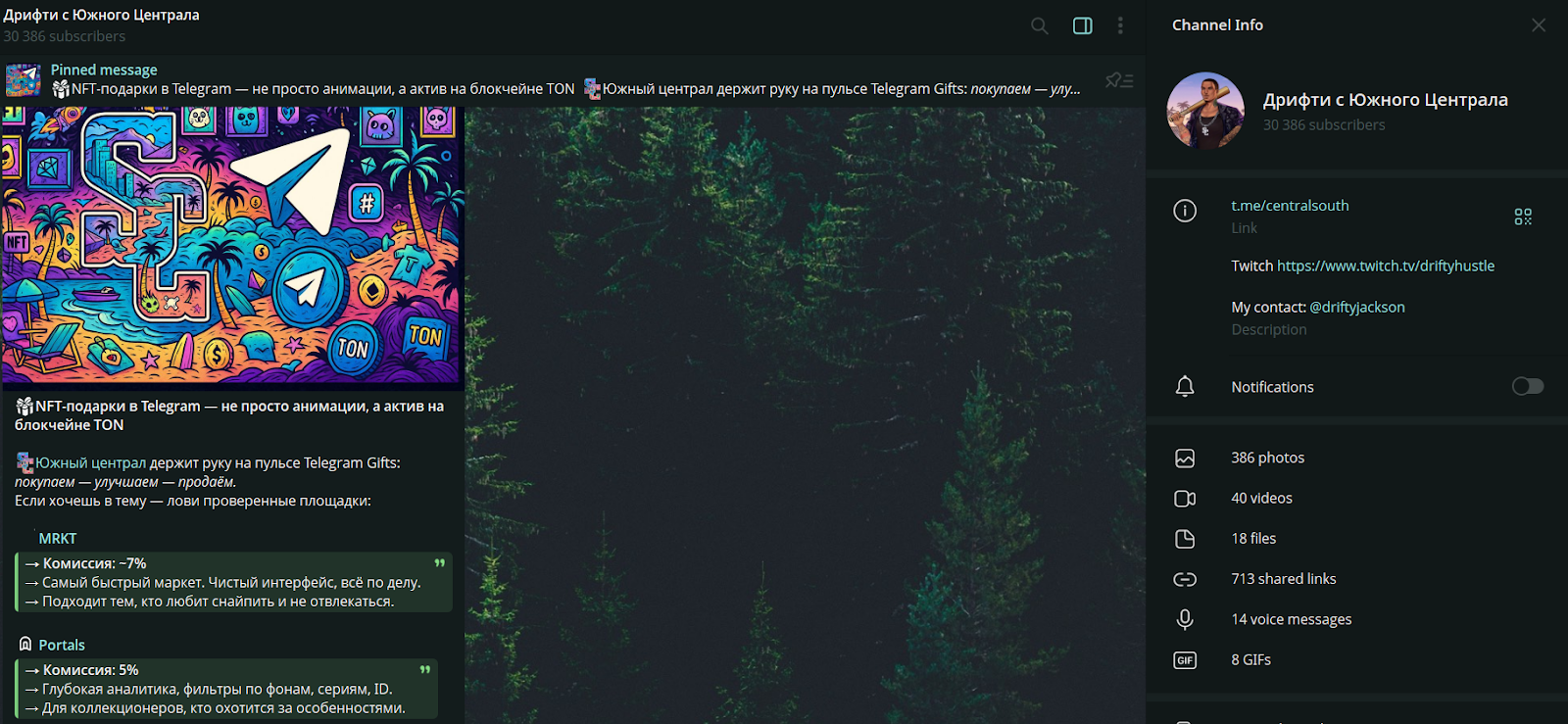This screenshot has height=724, width=1568.
Task: Click the microphone voice messages icon
Action: [1185, 619]
